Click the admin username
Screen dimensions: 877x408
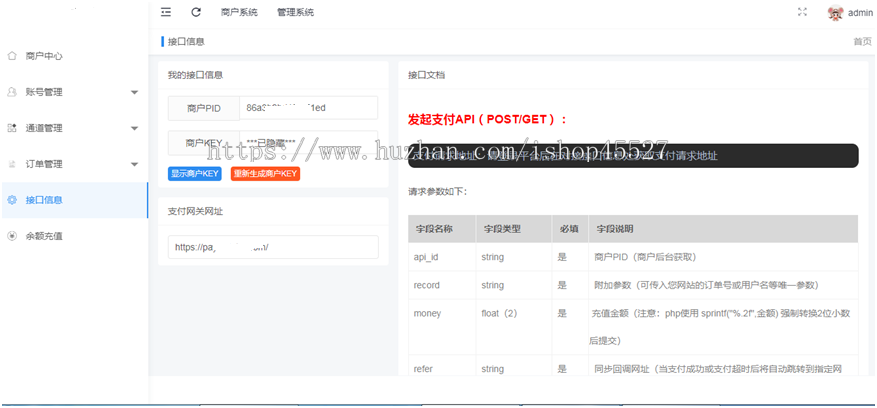click(860, 13)
